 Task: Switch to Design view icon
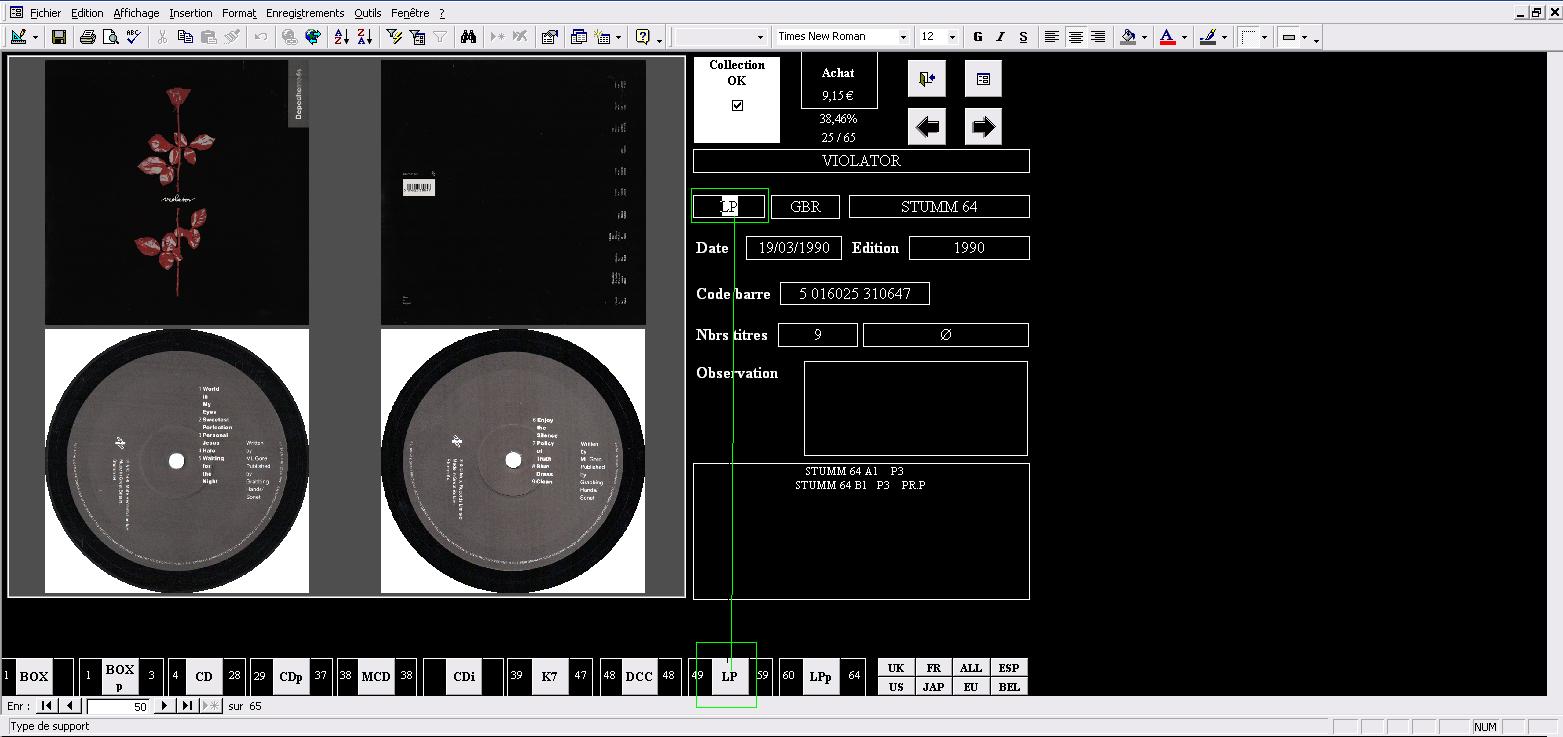point(18,37)
